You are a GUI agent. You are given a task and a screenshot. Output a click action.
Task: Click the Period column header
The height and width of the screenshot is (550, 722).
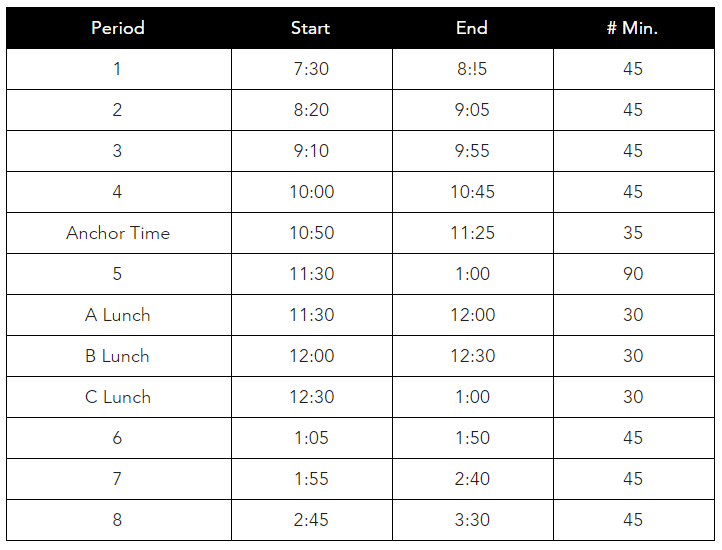pos(118,28)
